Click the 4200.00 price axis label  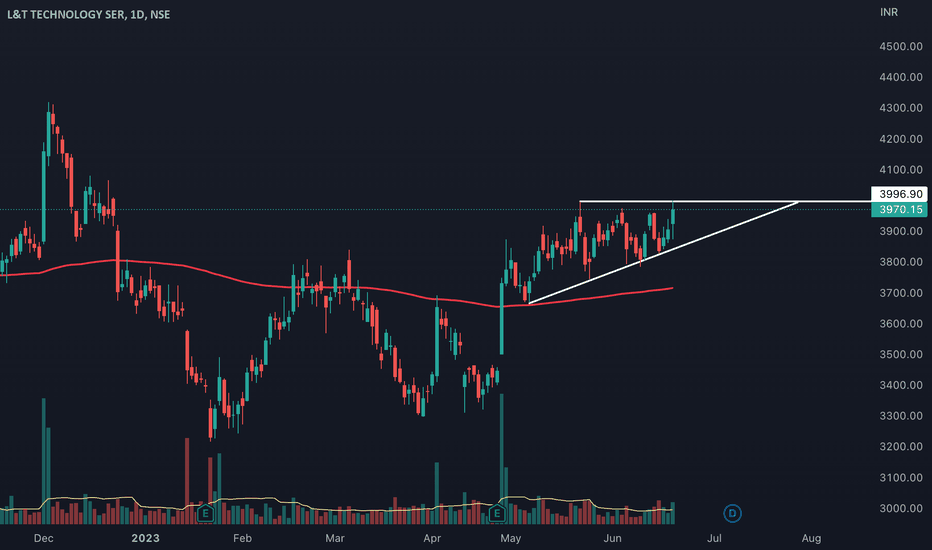point(901,139)
